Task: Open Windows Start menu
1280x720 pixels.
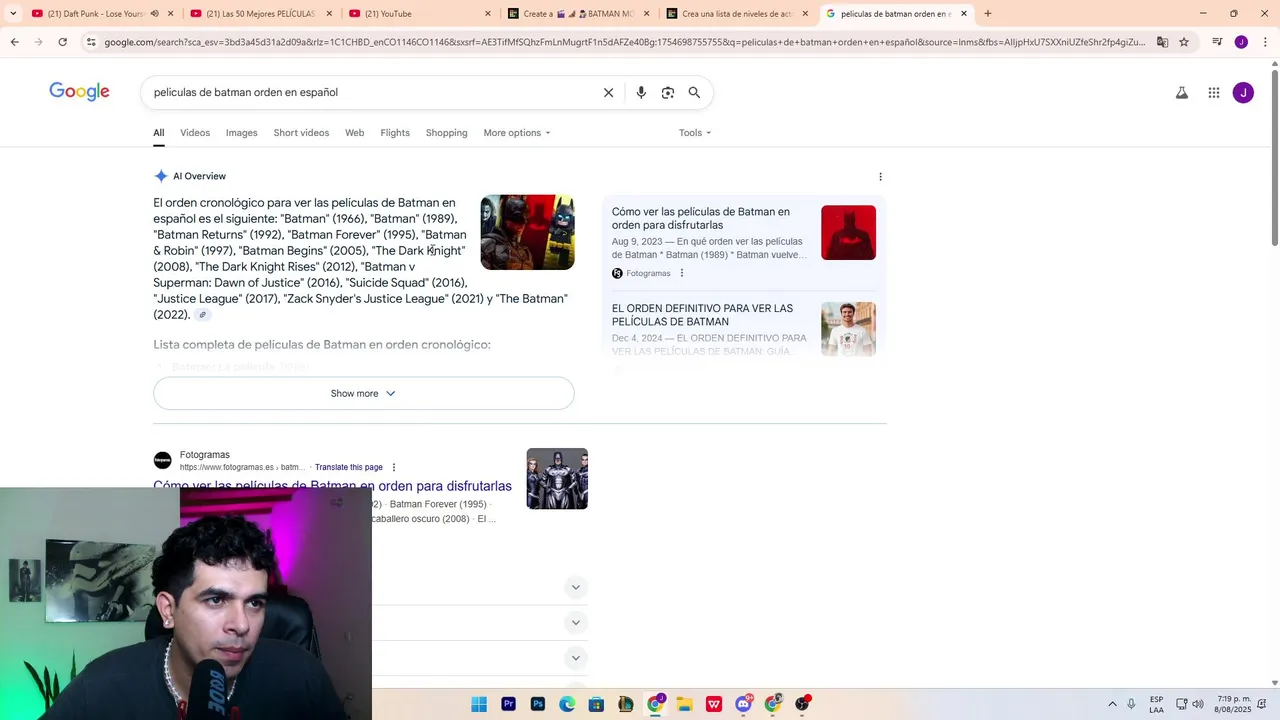Action: 479,704
